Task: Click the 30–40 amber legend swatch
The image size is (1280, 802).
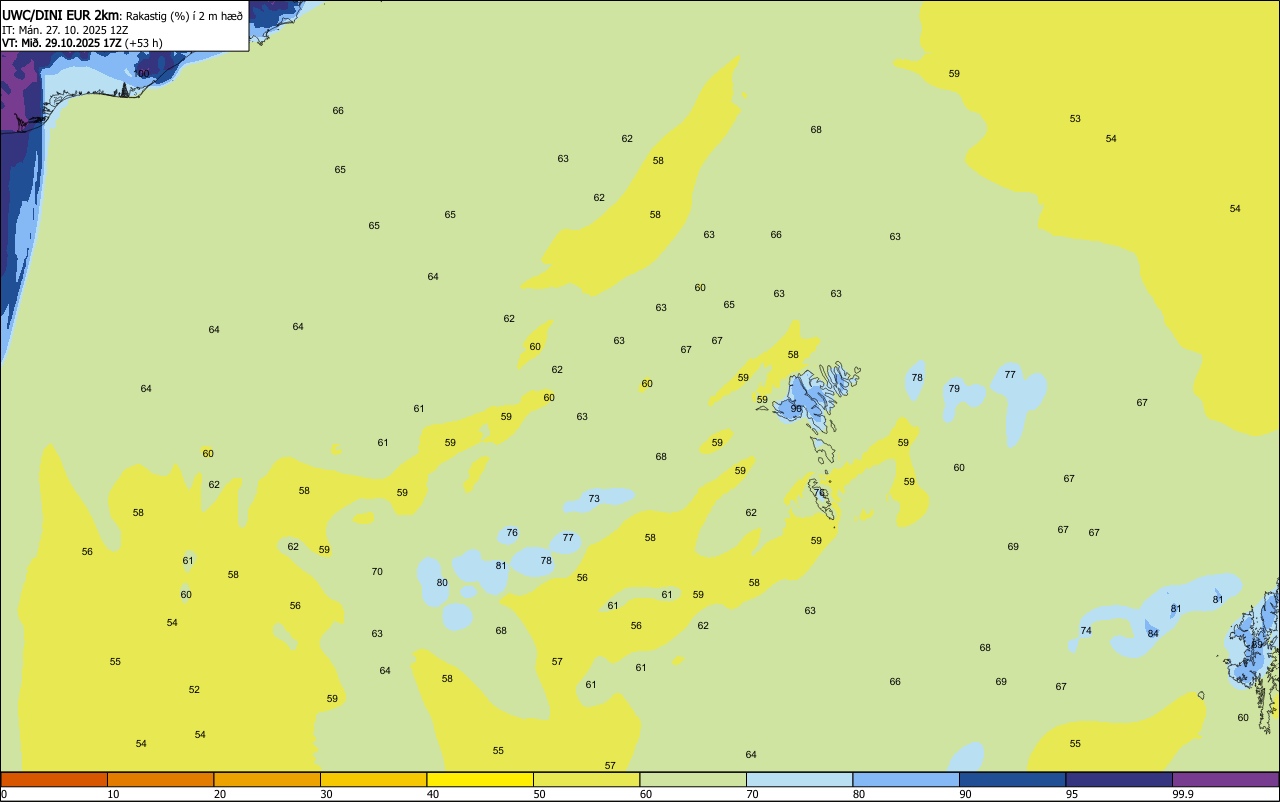Action: pyautogui.click(x=373, y=779)
